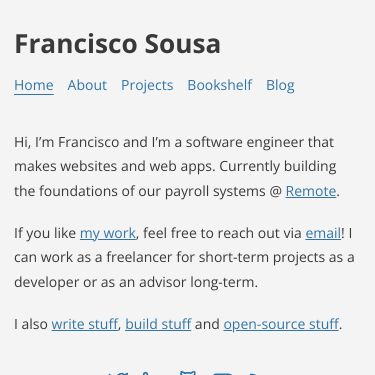Follow the Remote company link
The image size is (375, 375).
[x=311, y=191]
